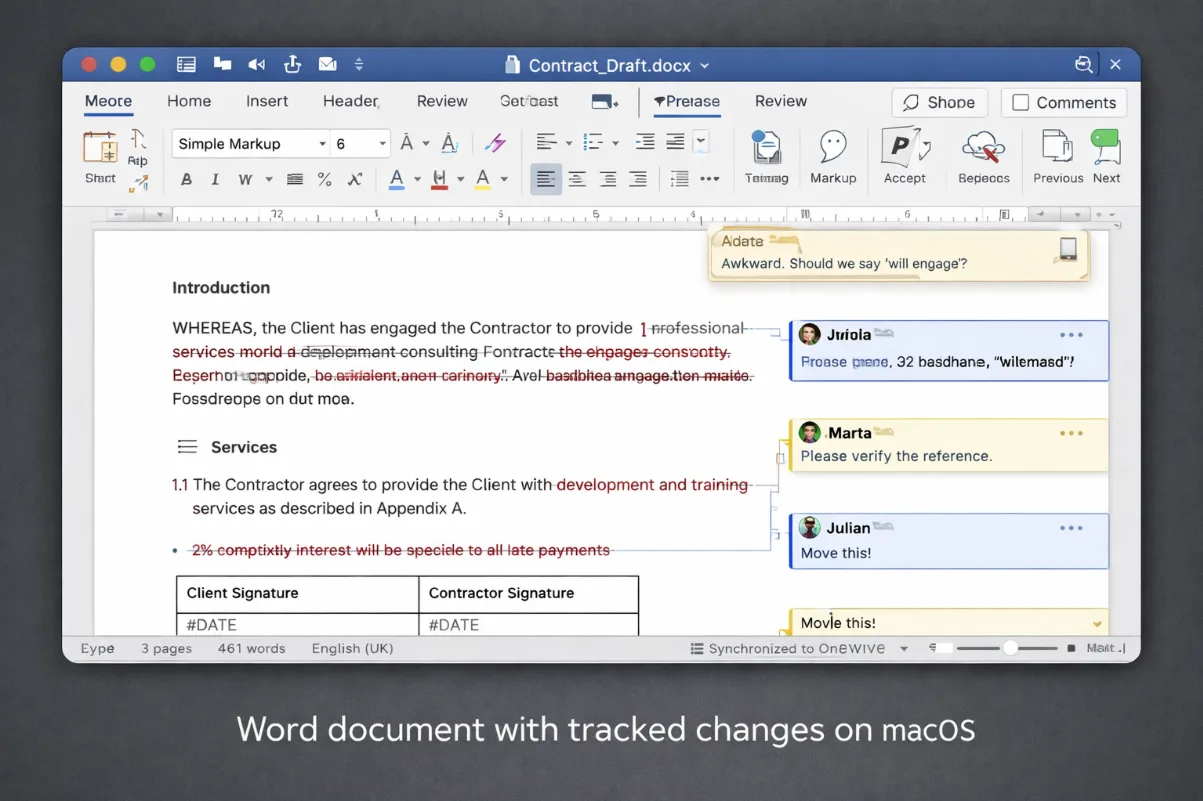Toggle bold formatting
This screenshot has height=801, width=1203.
click(186, 179)
